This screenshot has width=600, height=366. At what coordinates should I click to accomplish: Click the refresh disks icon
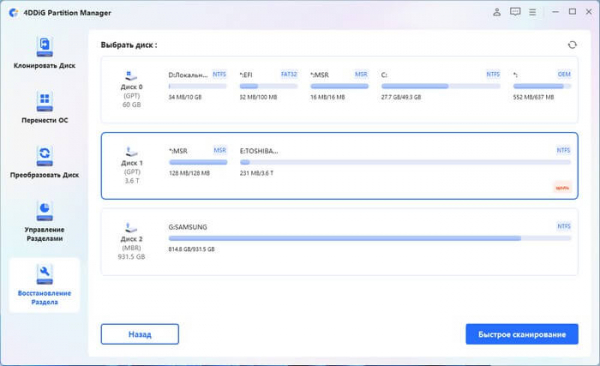click(572, 45)
